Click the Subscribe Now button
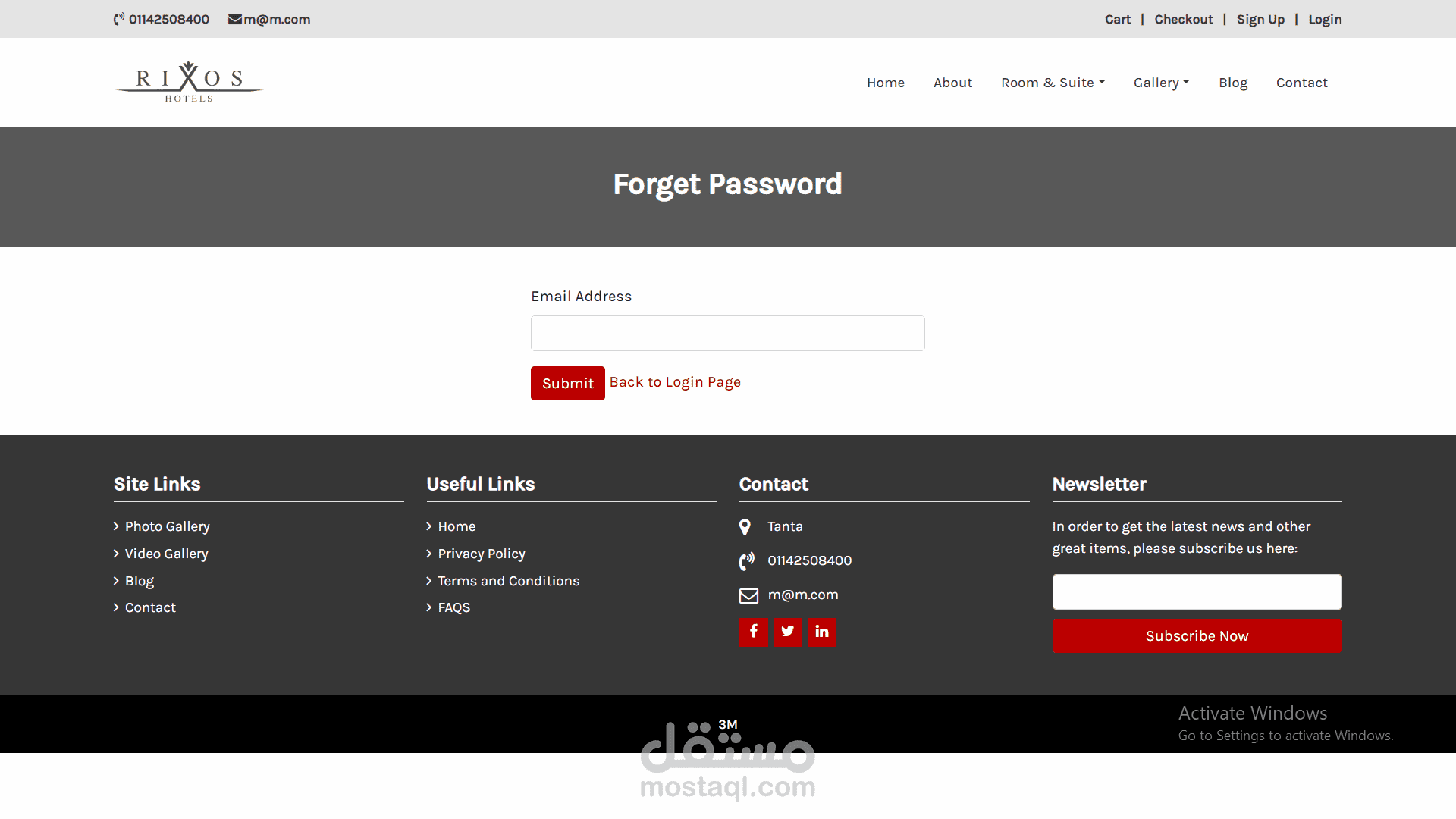This screenshot has height=819, width=1456. tap(1197, 636)
